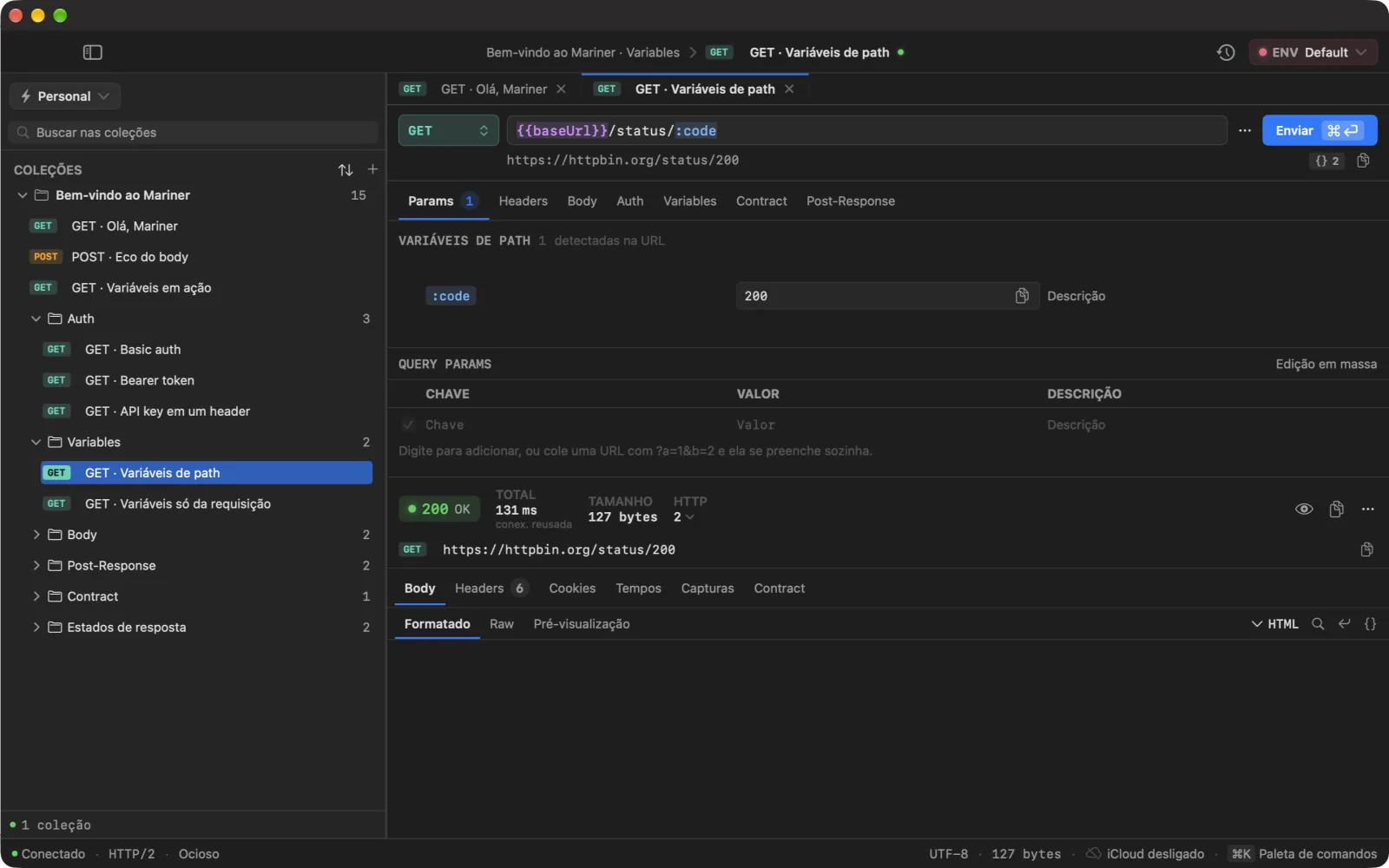Change the GET method dropdown

click(448, 130)
